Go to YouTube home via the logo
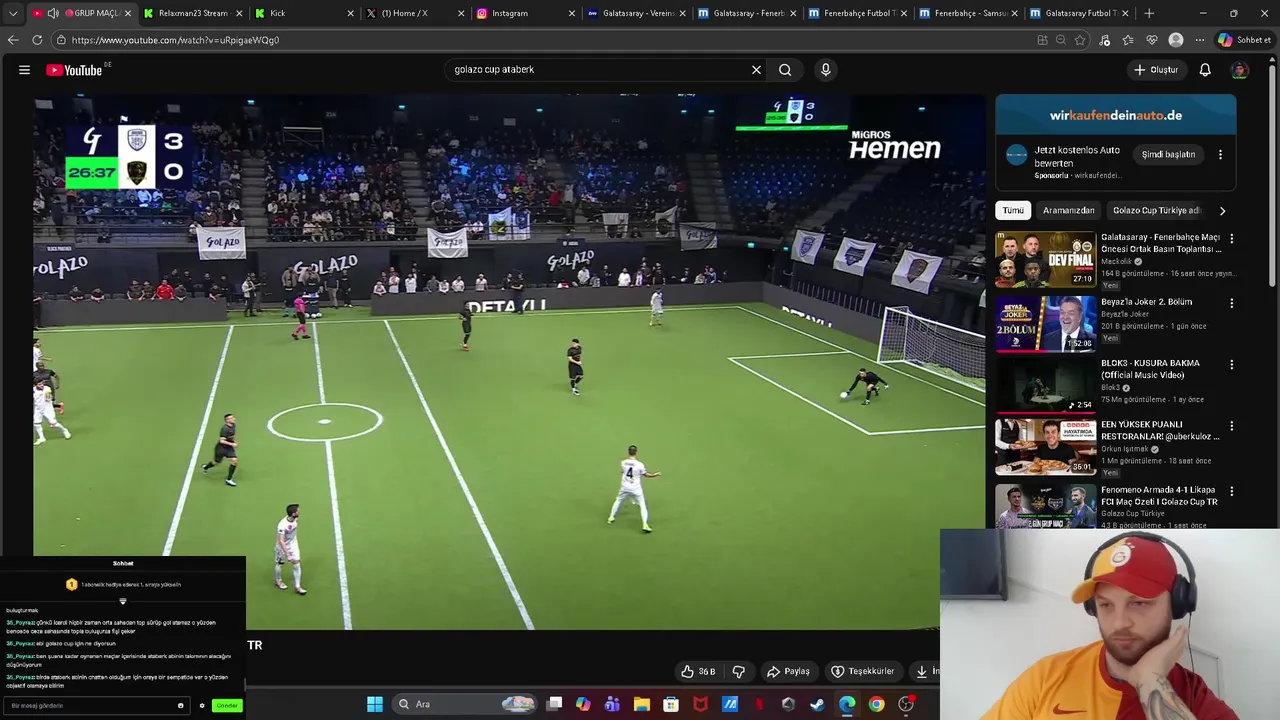Screen dimensions: 1280x720 click(74, 70)
